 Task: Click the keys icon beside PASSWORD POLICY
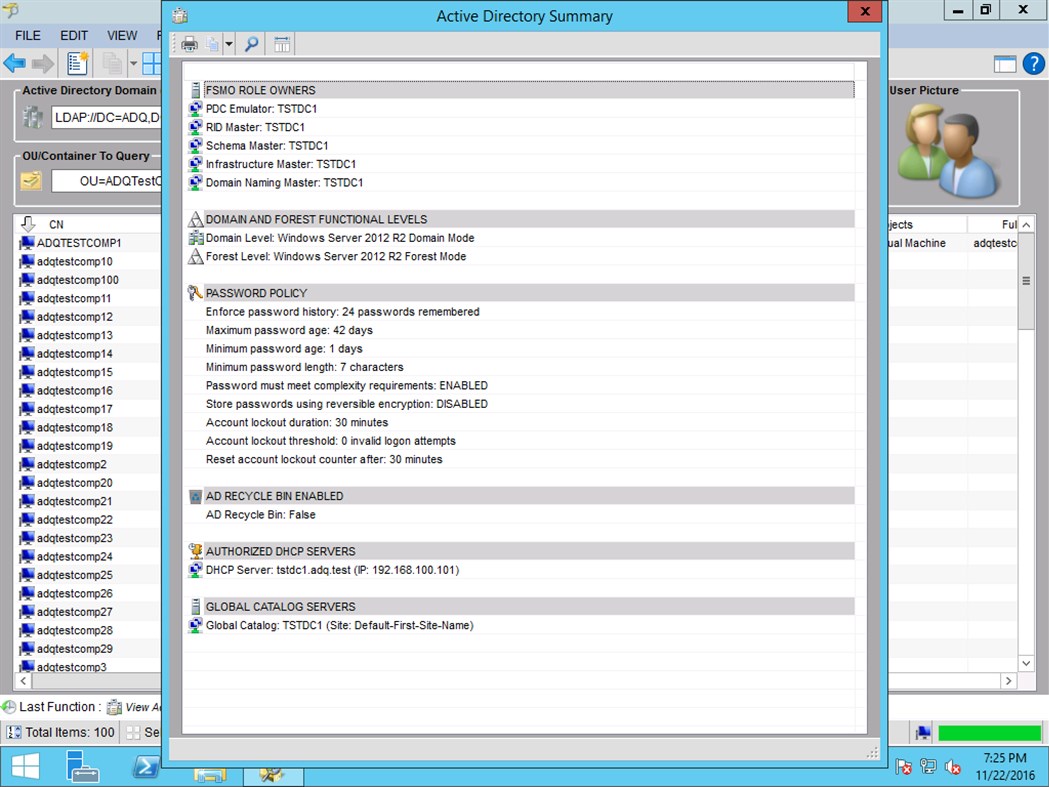click(195, 292)
